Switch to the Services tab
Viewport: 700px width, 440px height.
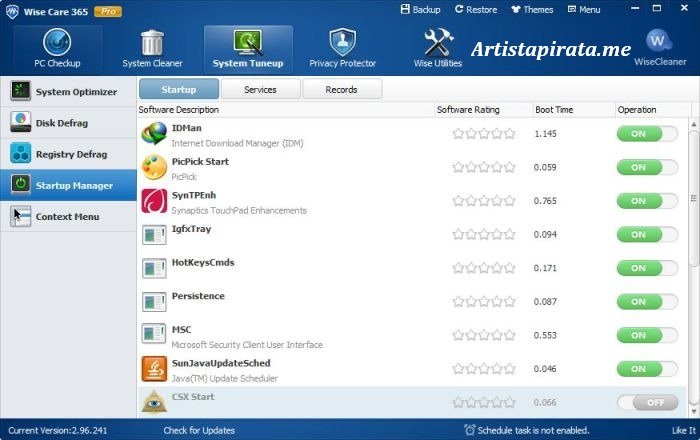click(x=260, y=89)
